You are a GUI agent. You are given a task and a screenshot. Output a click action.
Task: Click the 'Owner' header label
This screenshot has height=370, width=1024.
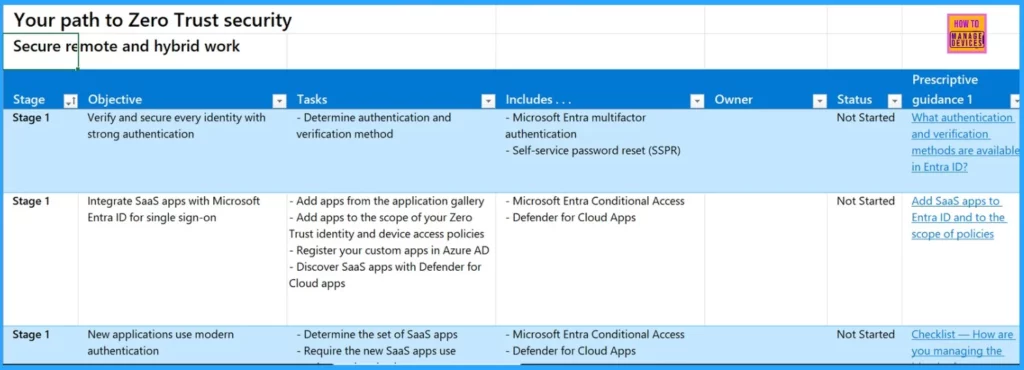[733, 100]
